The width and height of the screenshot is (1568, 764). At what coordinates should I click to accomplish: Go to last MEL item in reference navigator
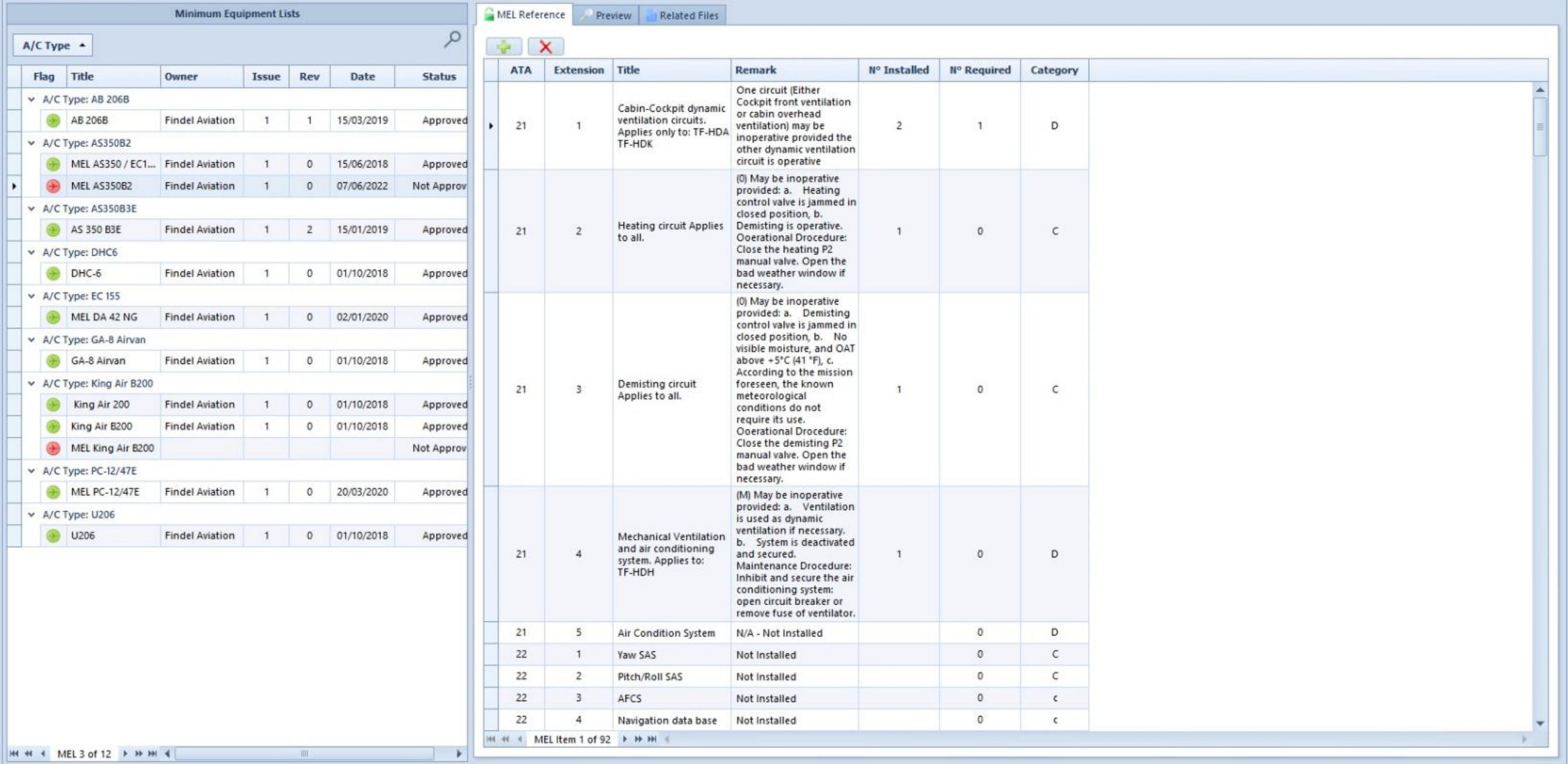tap(652, 739)
